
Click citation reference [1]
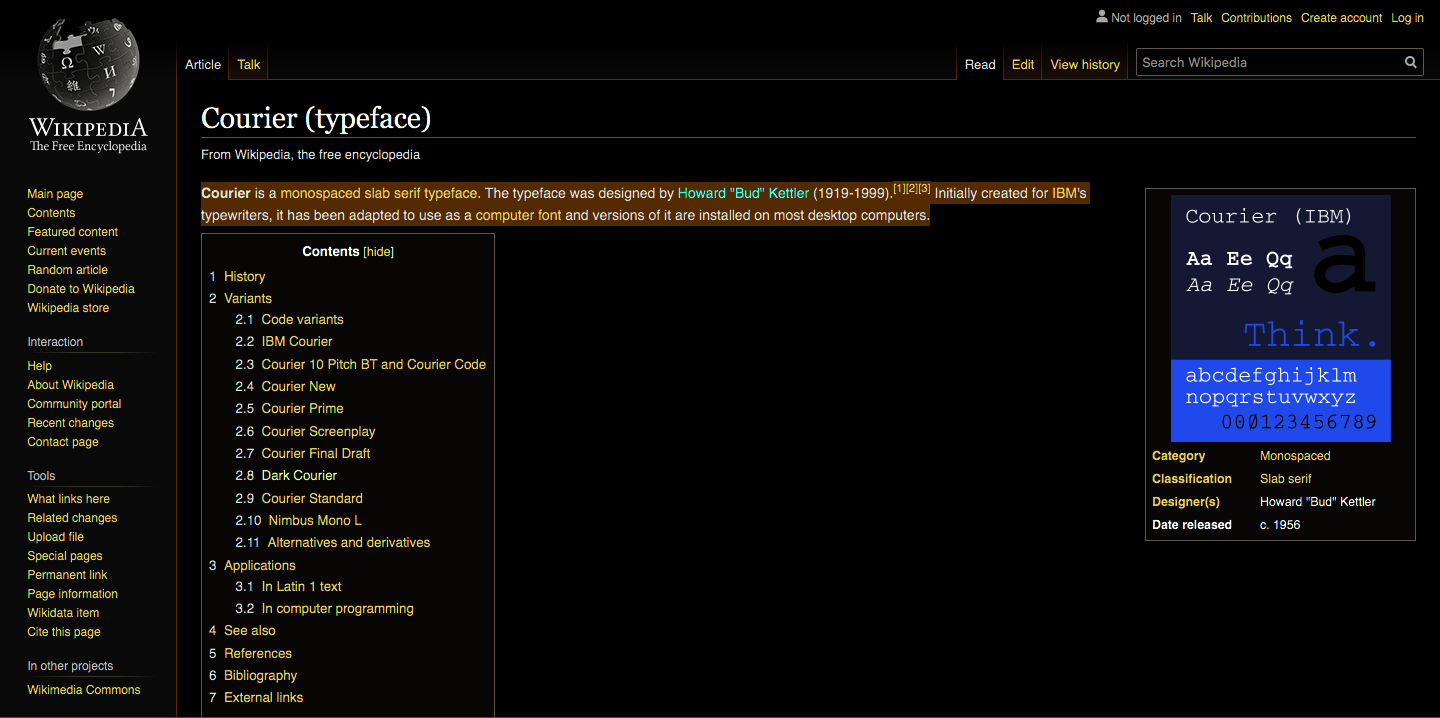click(899, 188)
